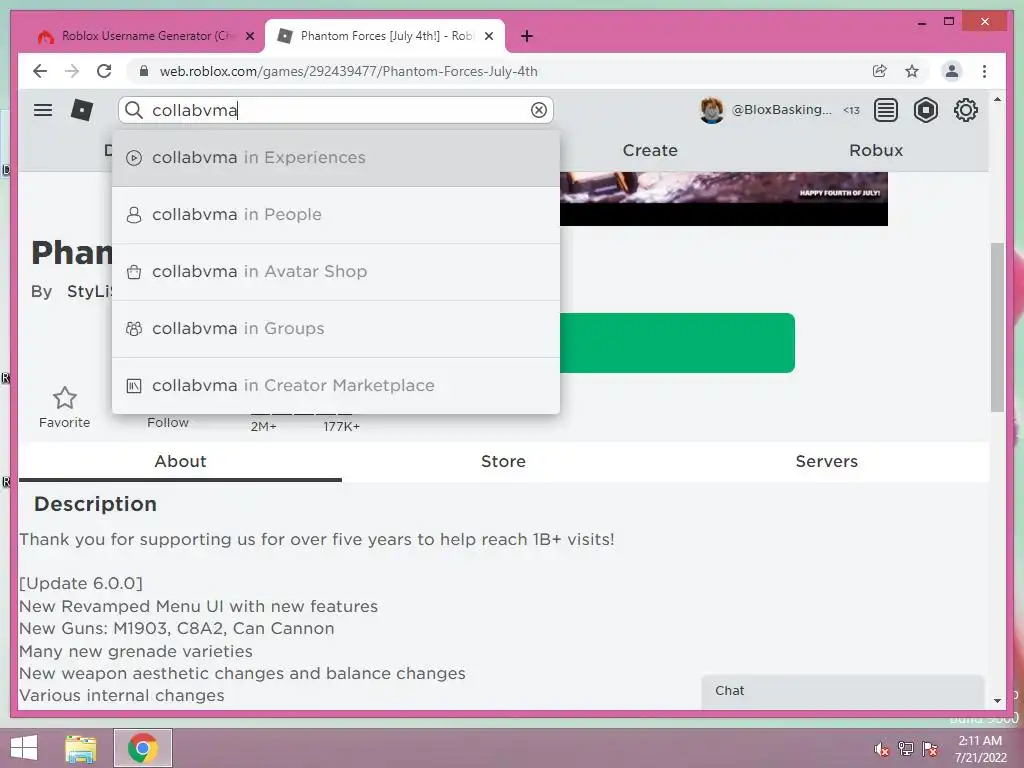Search collabvma in Experiences
Image resolution: width=1024 pixels, height=768 pixels.
pyautogui.click(x=336, y=158)
